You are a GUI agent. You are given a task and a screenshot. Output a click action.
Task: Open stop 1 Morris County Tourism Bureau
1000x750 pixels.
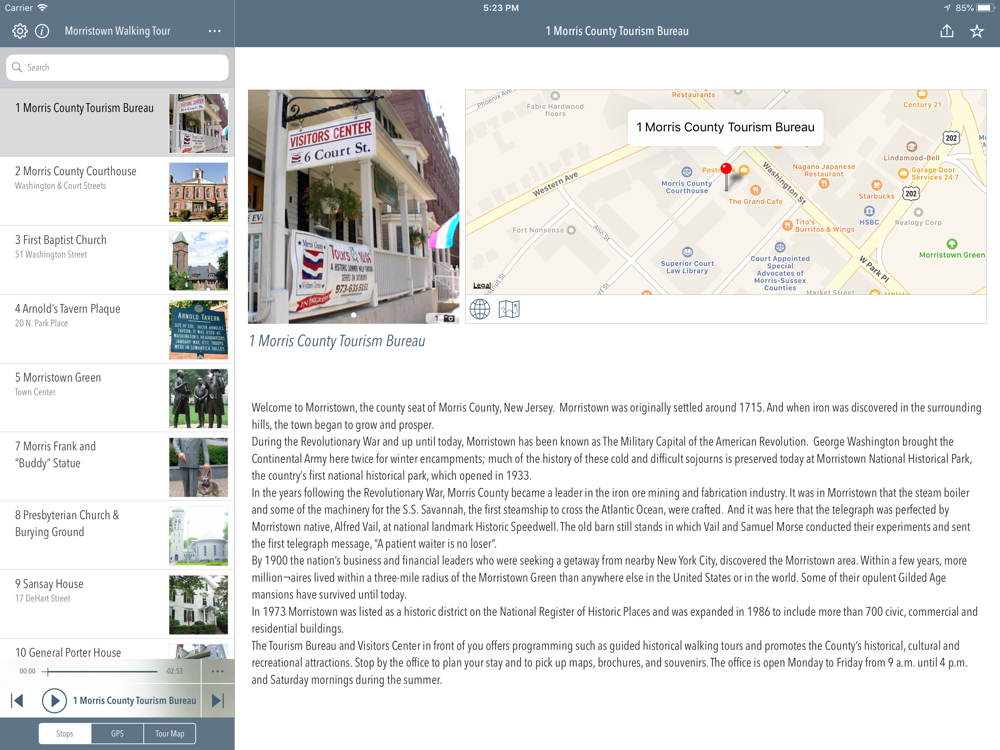(117, 123)
